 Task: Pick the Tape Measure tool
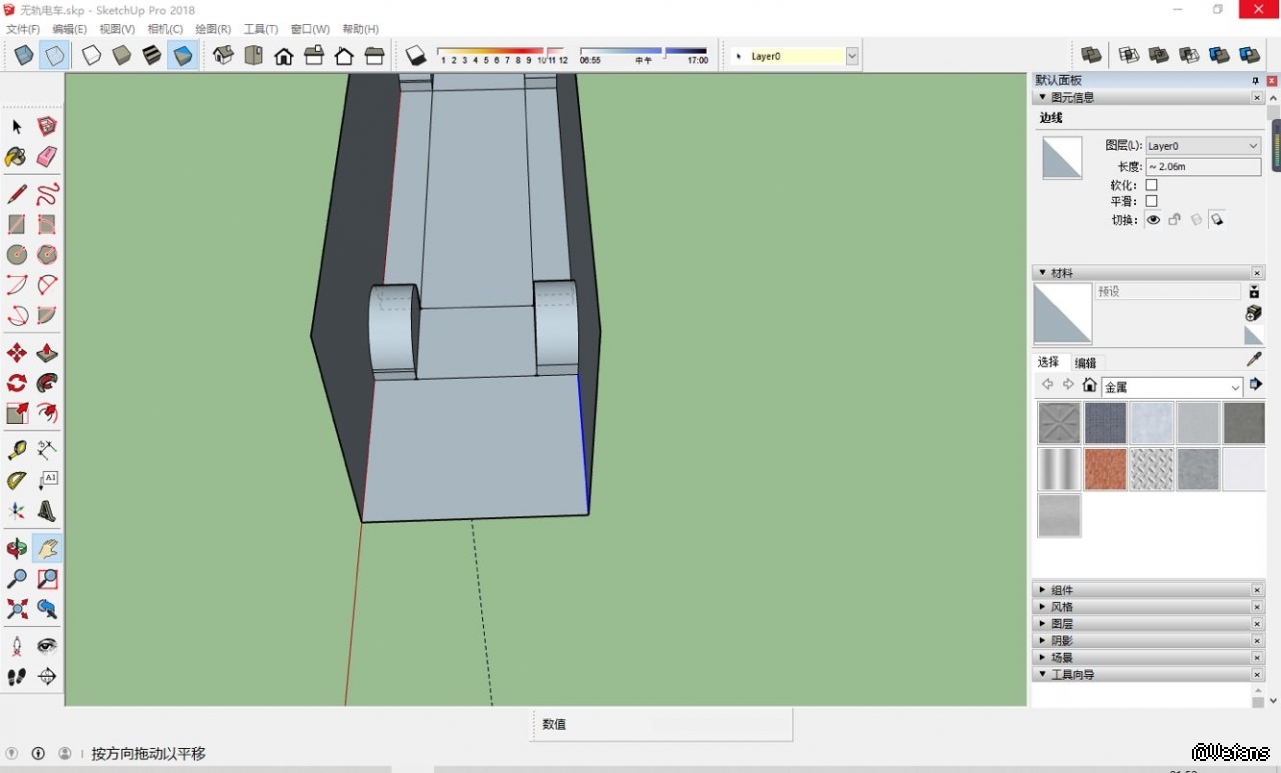(x=17, y=450)
